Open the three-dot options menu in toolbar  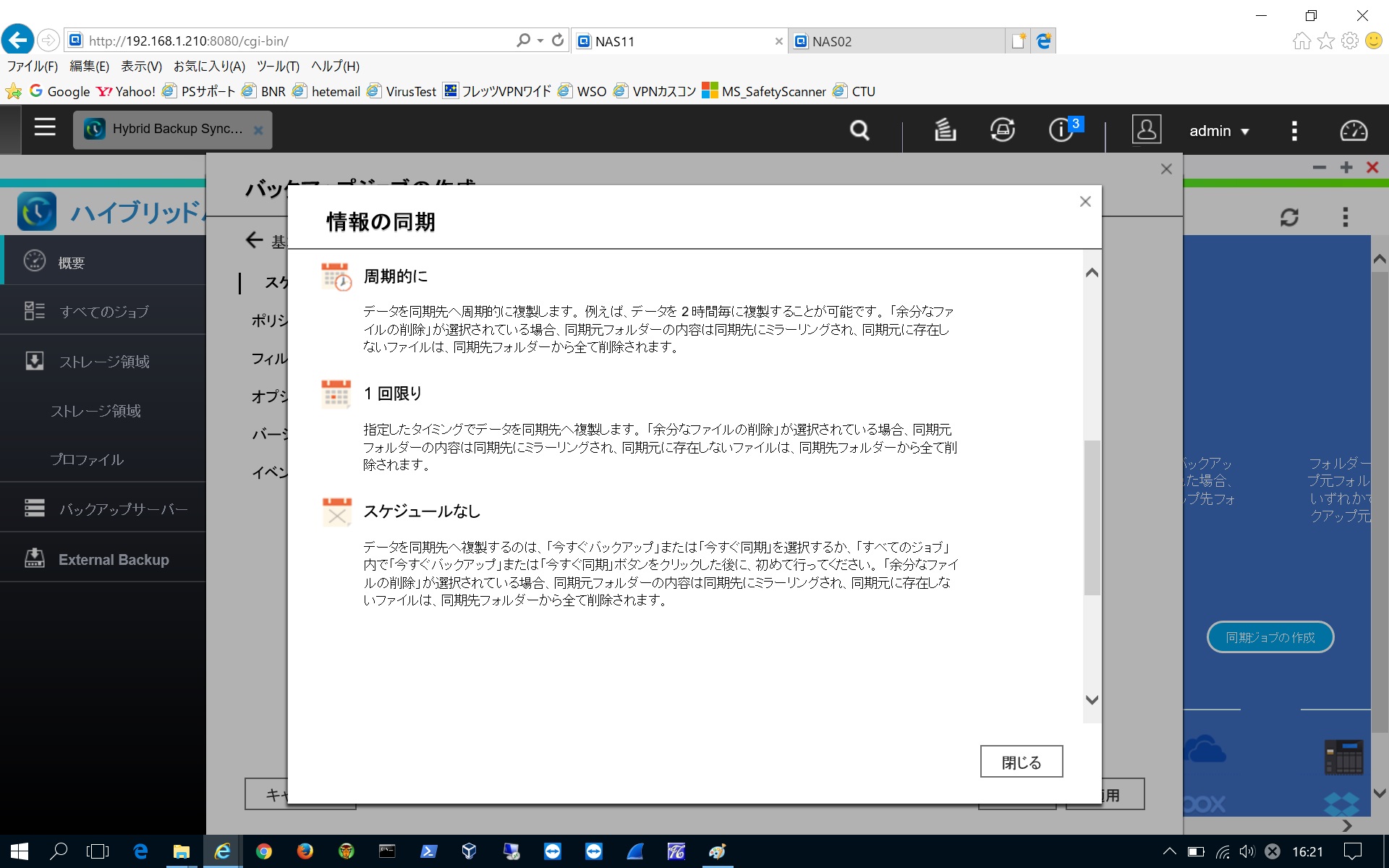click(x=1294, y=131)
